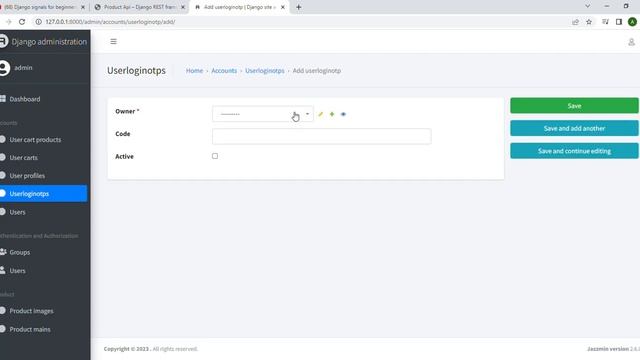This screenshot has width=640, height=360.
Task: Click the Copyright © 2023 footer text
Action: pos(126,349)
